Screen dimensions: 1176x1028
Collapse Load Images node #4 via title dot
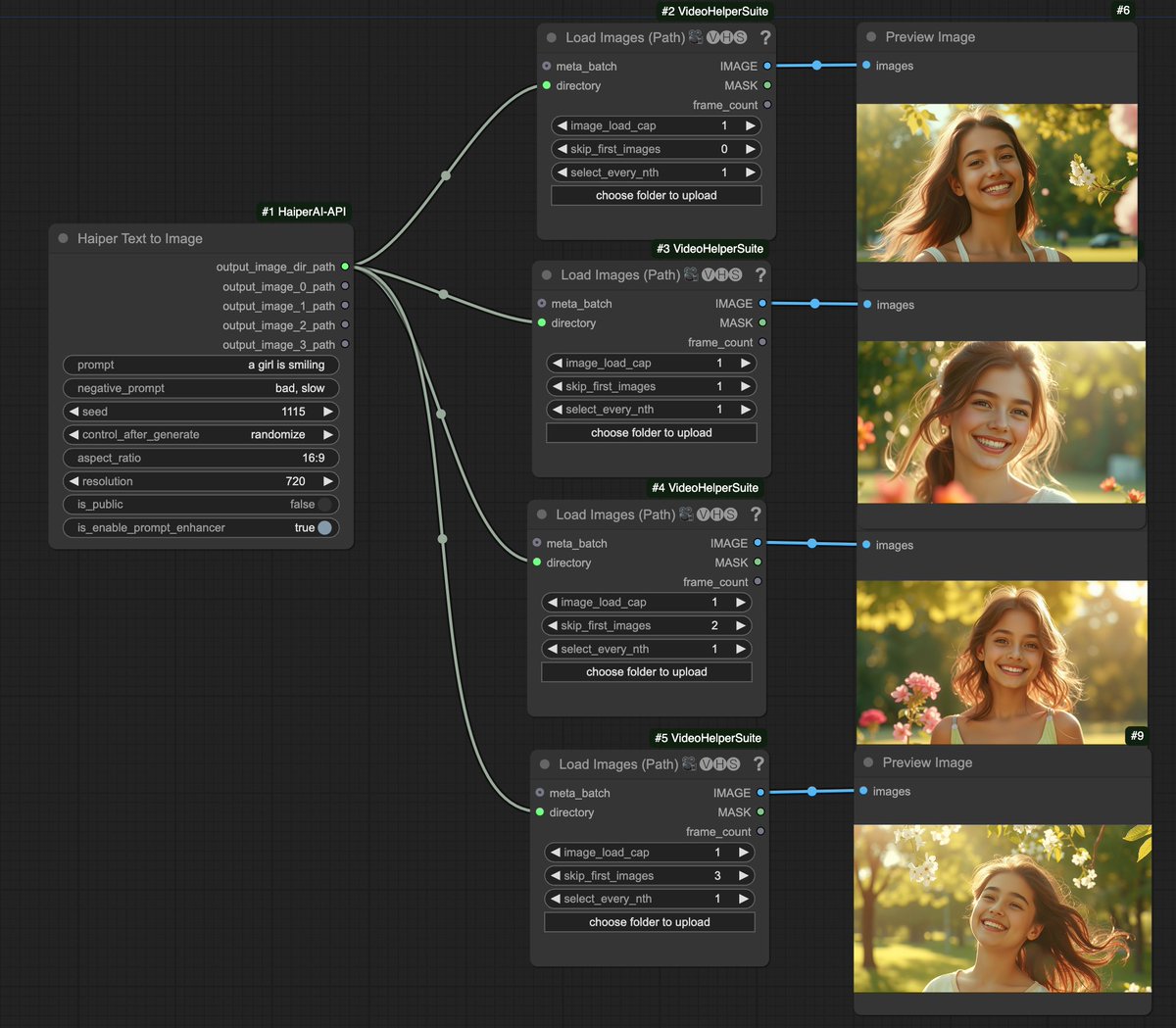(542, 514)
